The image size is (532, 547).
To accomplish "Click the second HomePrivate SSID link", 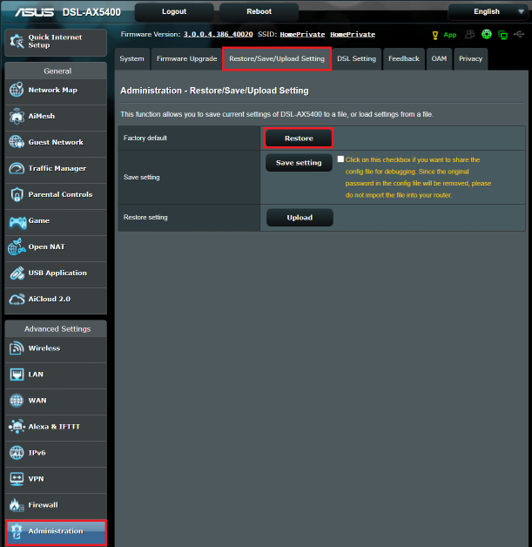I will click(x=353, y=34).
